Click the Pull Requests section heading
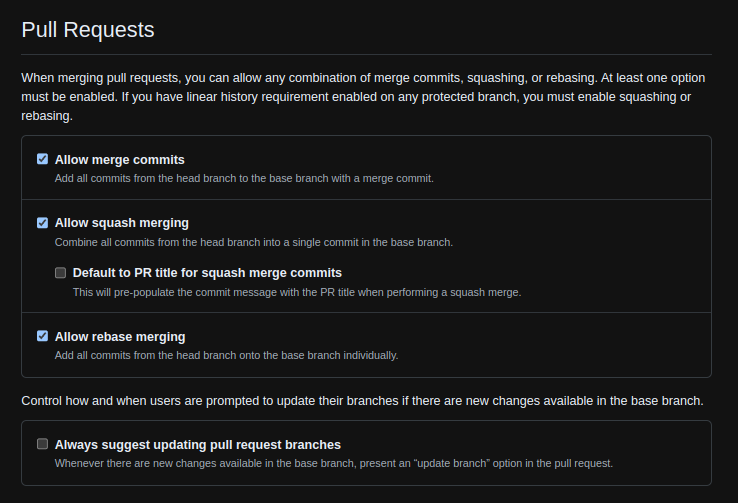Screen dimensions: 738x503 [88, 30]
